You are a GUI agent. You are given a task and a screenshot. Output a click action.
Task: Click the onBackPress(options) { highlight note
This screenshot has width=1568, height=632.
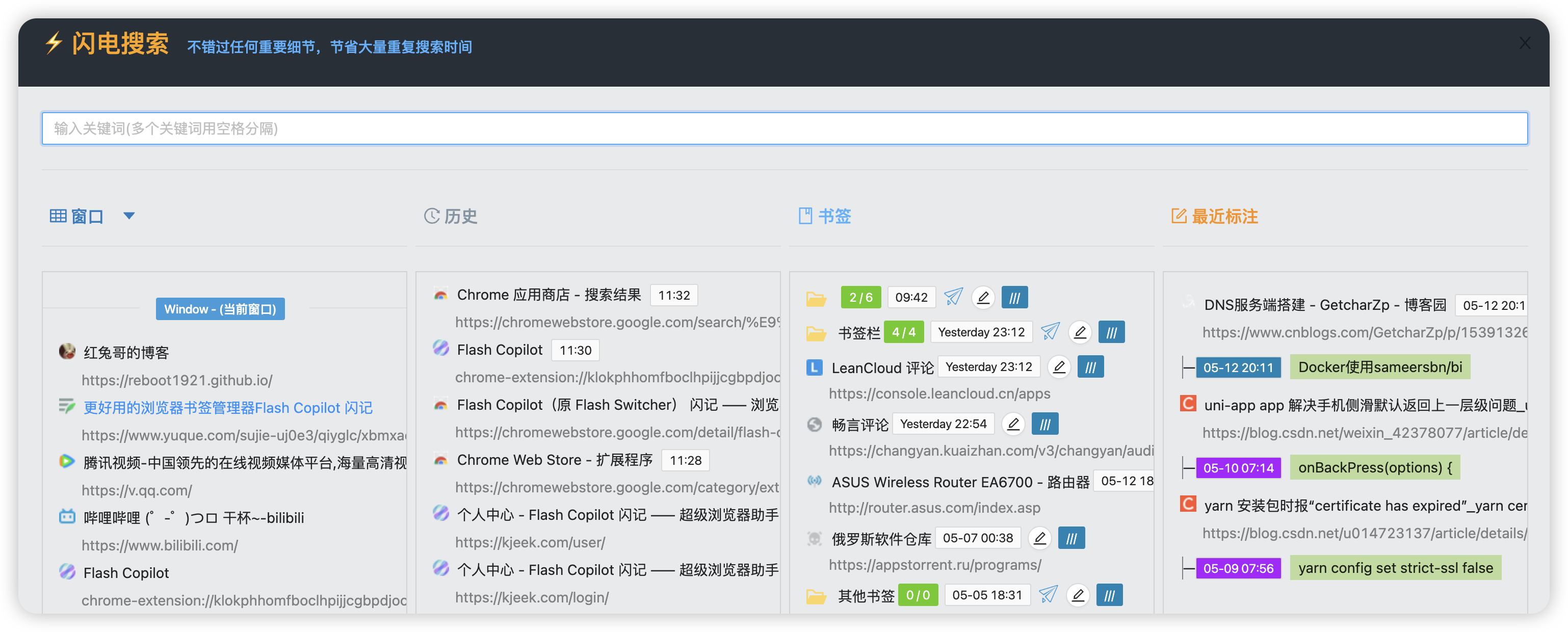click(1374, 467)
